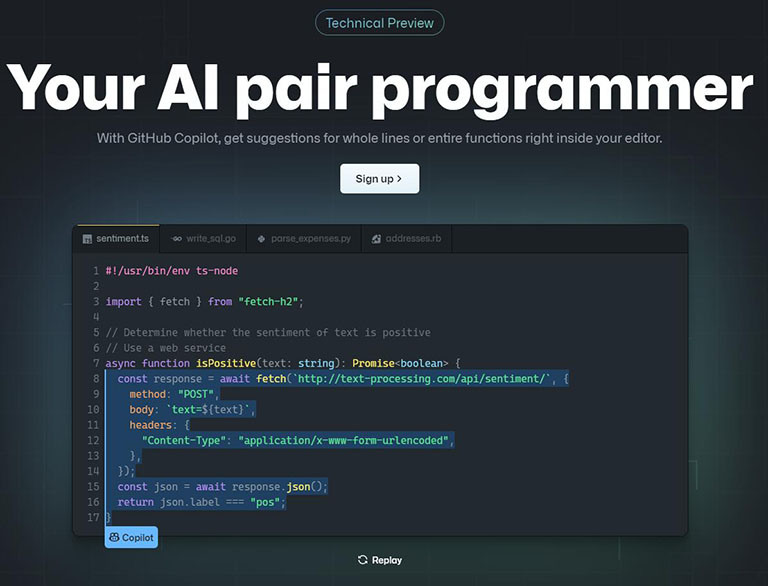
Task: Click the isPositive function name
Action: coord(226,364)
